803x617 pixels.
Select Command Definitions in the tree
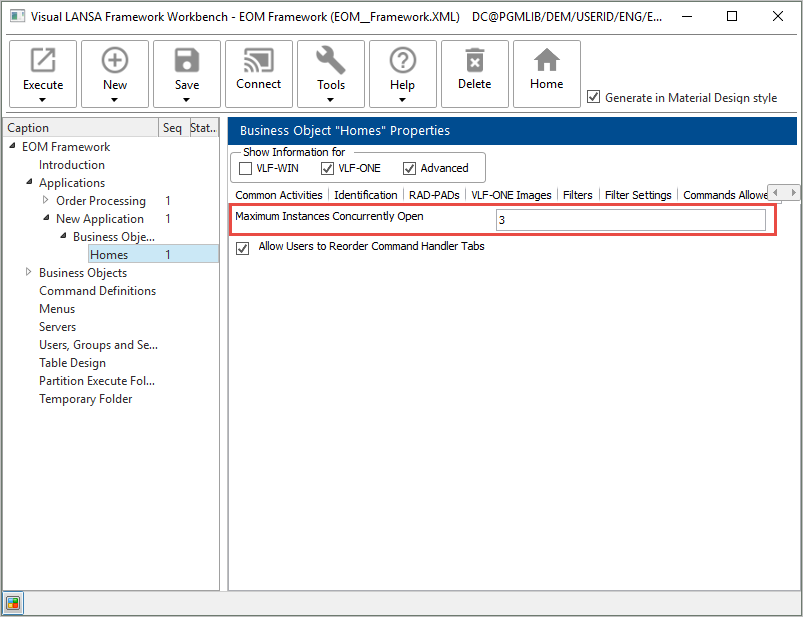coord(97,291)
